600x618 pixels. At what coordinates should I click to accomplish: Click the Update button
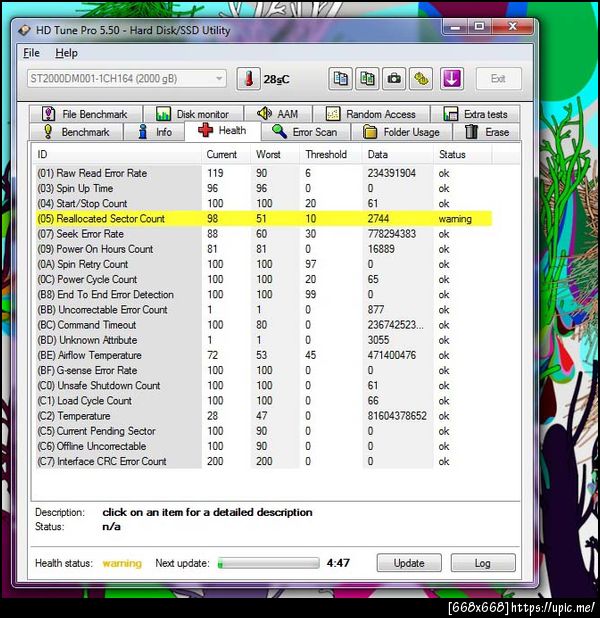(409, 563)
